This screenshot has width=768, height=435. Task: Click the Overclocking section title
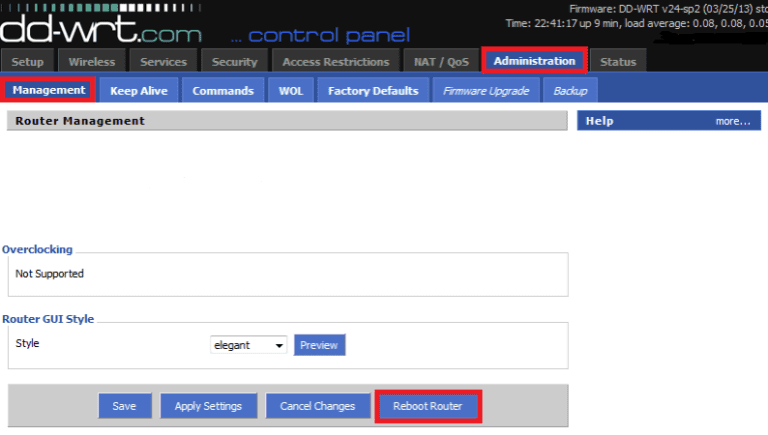(x=37, y=249)
